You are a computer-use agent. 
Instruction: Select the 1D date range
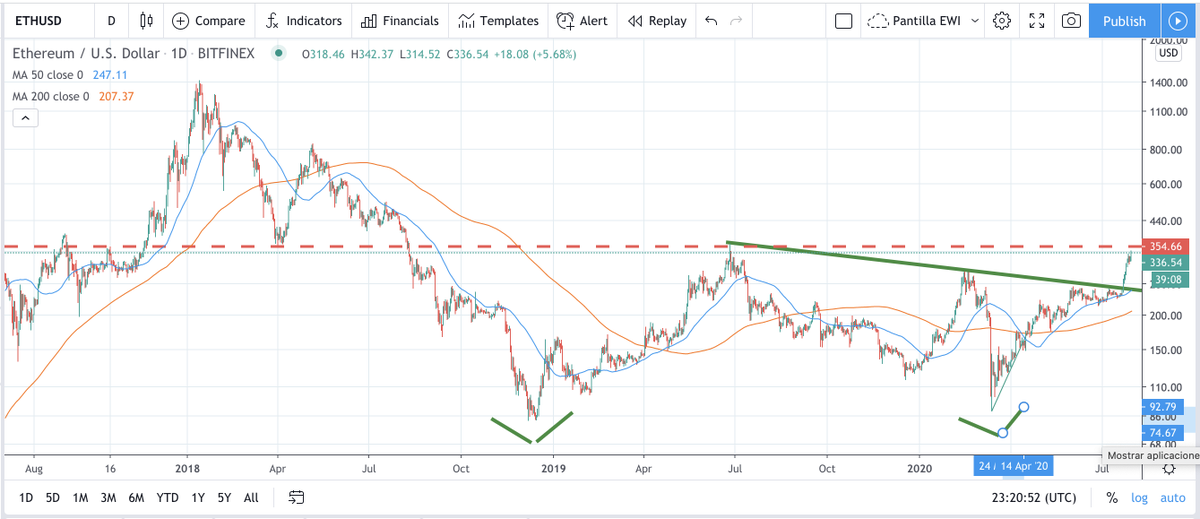click(x=26, y=497)
